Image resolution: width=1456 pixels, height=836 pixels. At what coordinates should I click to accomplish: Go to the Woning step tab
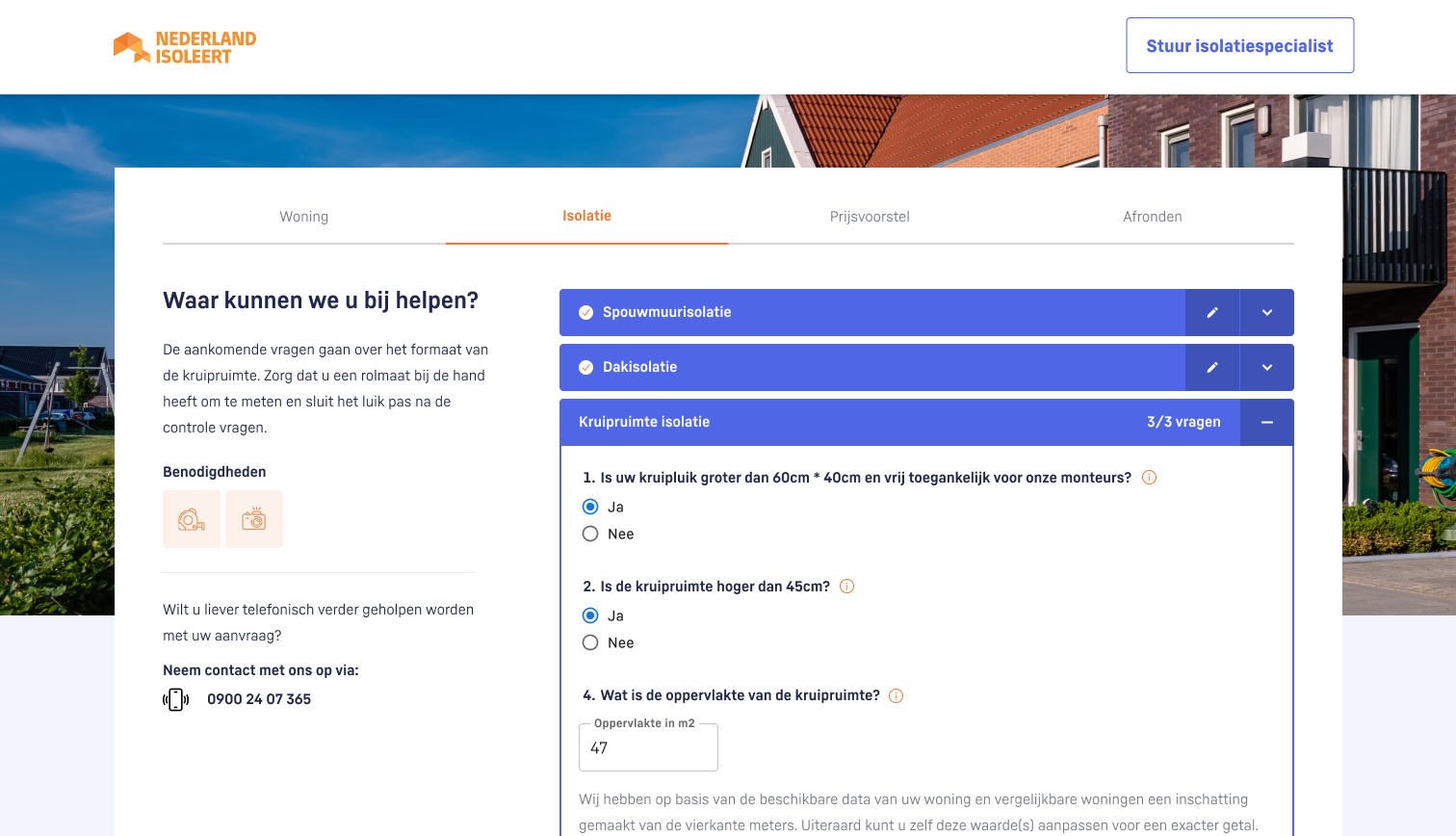pos(304,217)
